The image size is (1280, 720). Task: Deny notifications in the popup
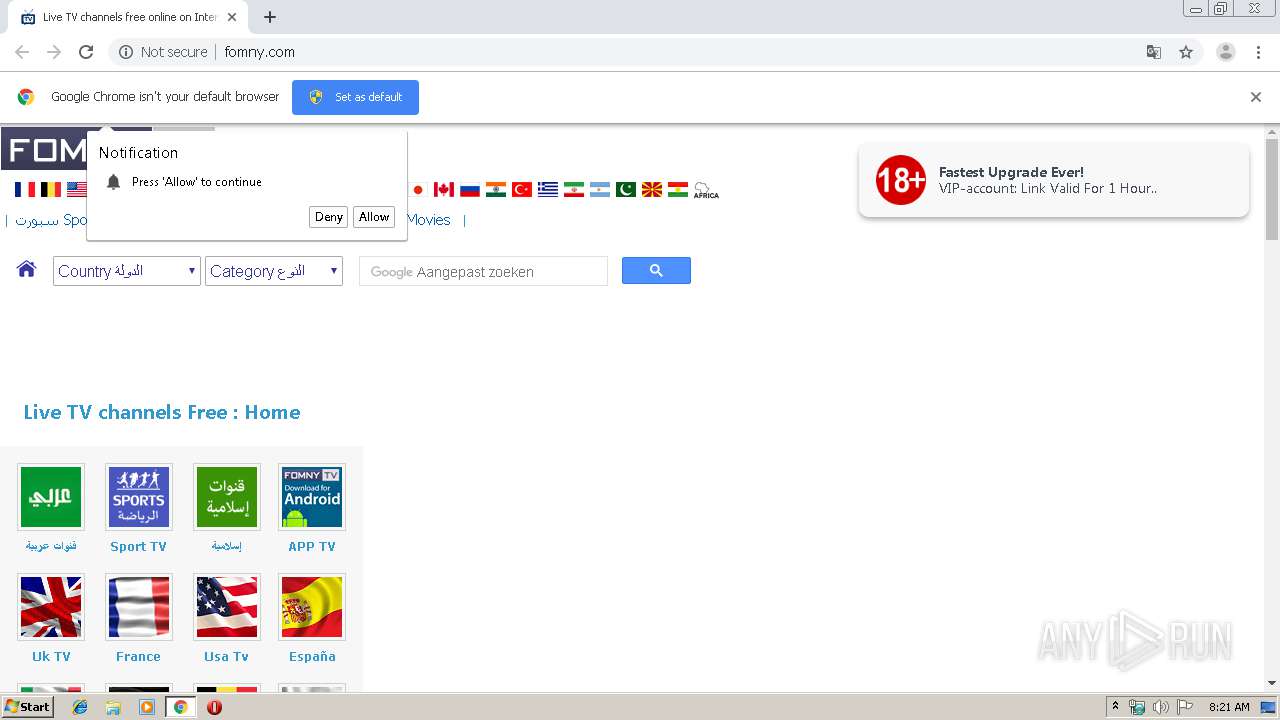(x=329, y=217)
